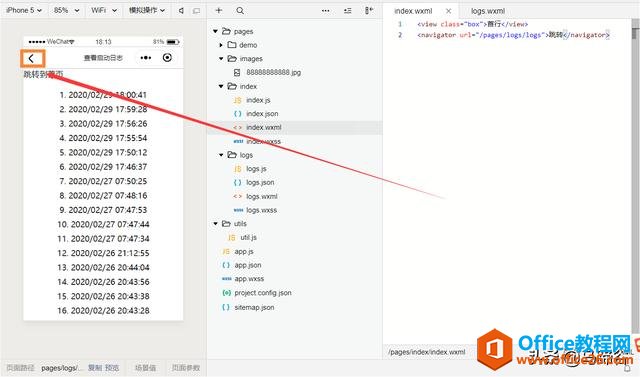The height and width of the screenshot is (377, 640).
Task: Click log entry 5. 2020/02/29 17:50:12
Action: click(103, 153)
